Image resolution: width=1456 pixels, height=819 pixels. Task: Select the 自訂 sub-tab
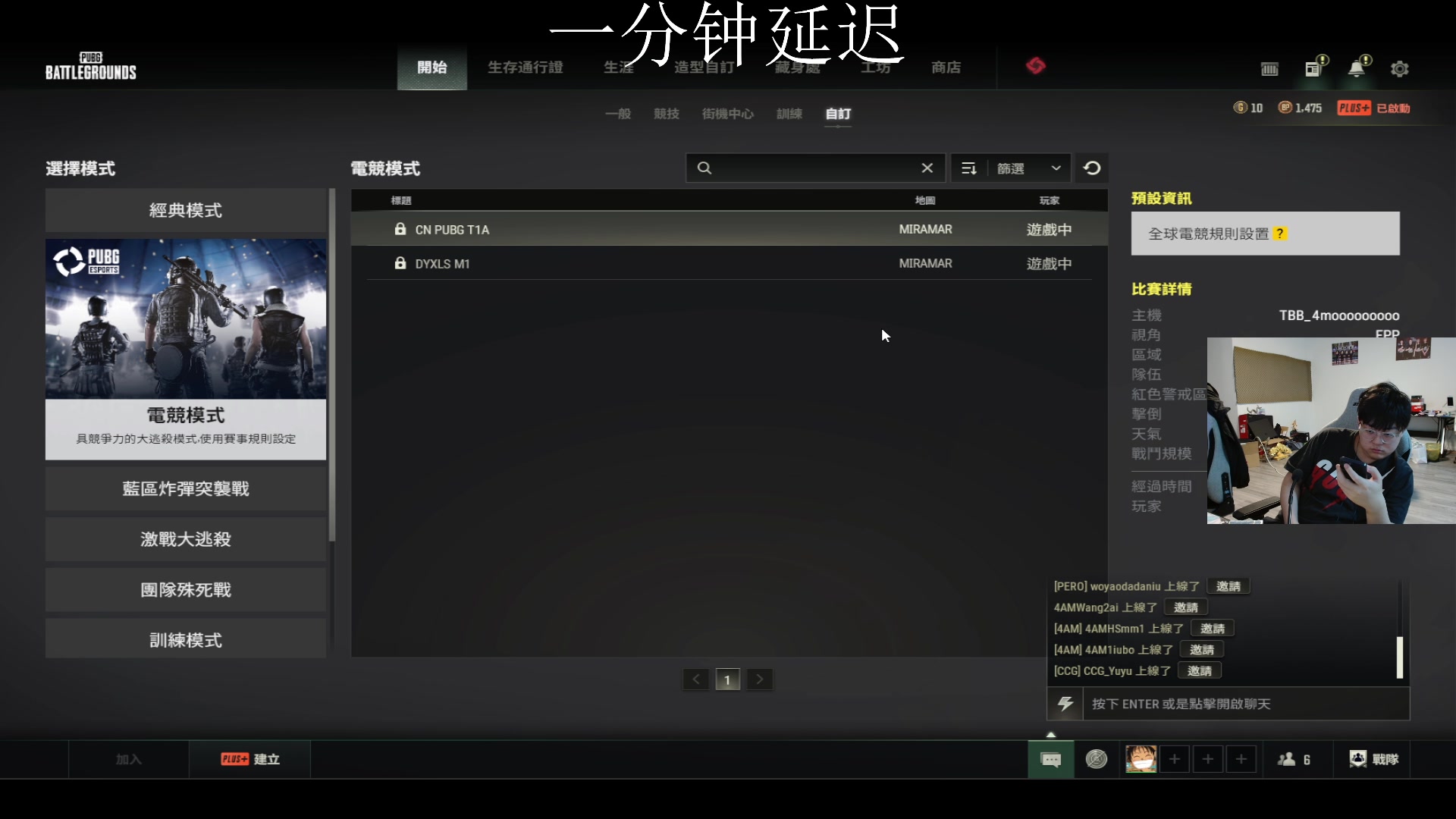coord(838,114)
